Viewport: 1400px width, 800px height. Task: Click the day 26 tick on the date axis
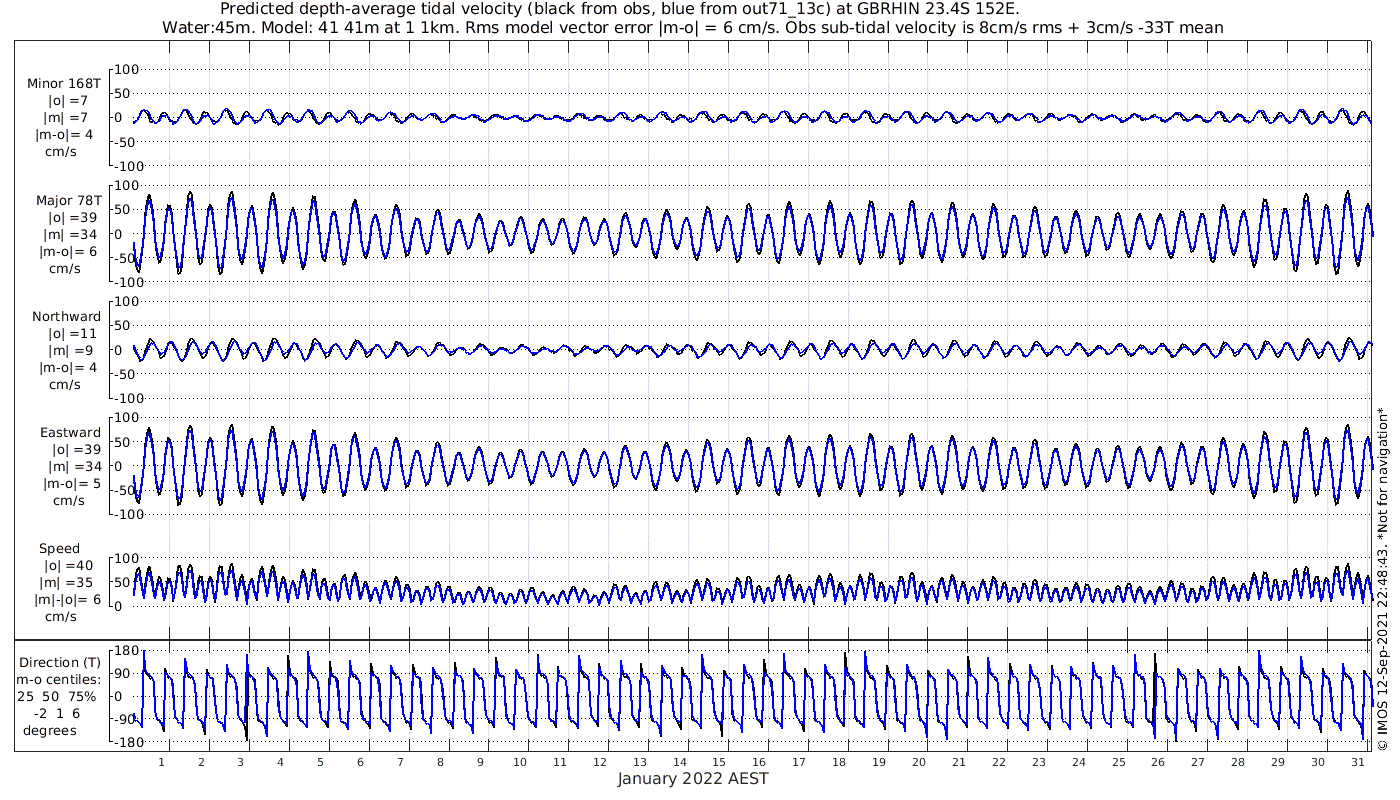coord(1158,762)
